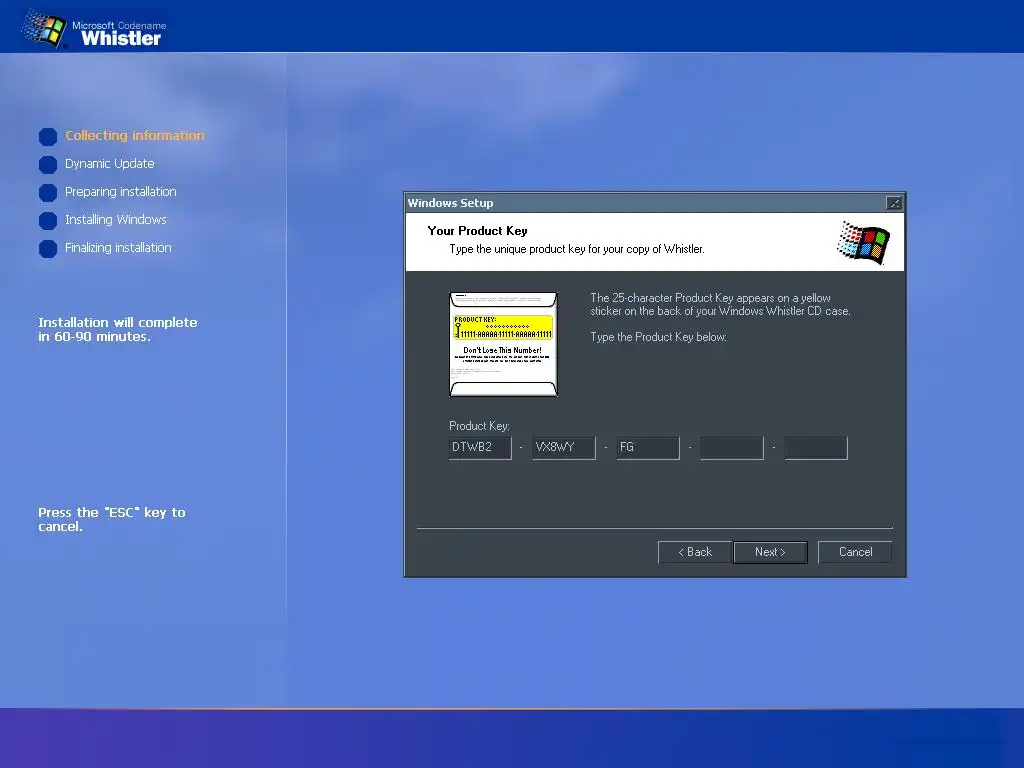Click the 'Product Key:' field label
This screenshot has height=768, width=1024.
tap(479, 426)
